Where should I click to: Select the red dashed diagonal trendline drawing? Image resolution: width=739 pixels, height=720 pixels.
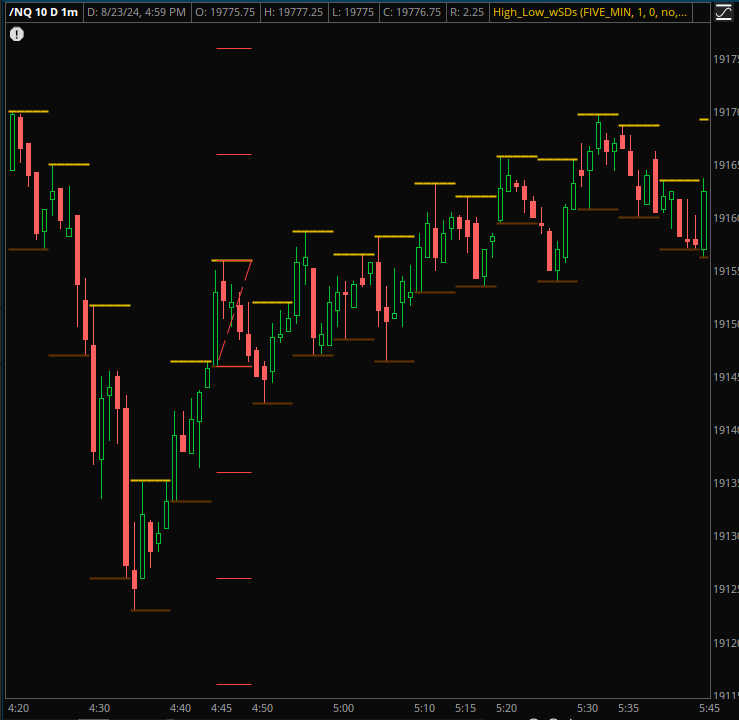[233, 313]
